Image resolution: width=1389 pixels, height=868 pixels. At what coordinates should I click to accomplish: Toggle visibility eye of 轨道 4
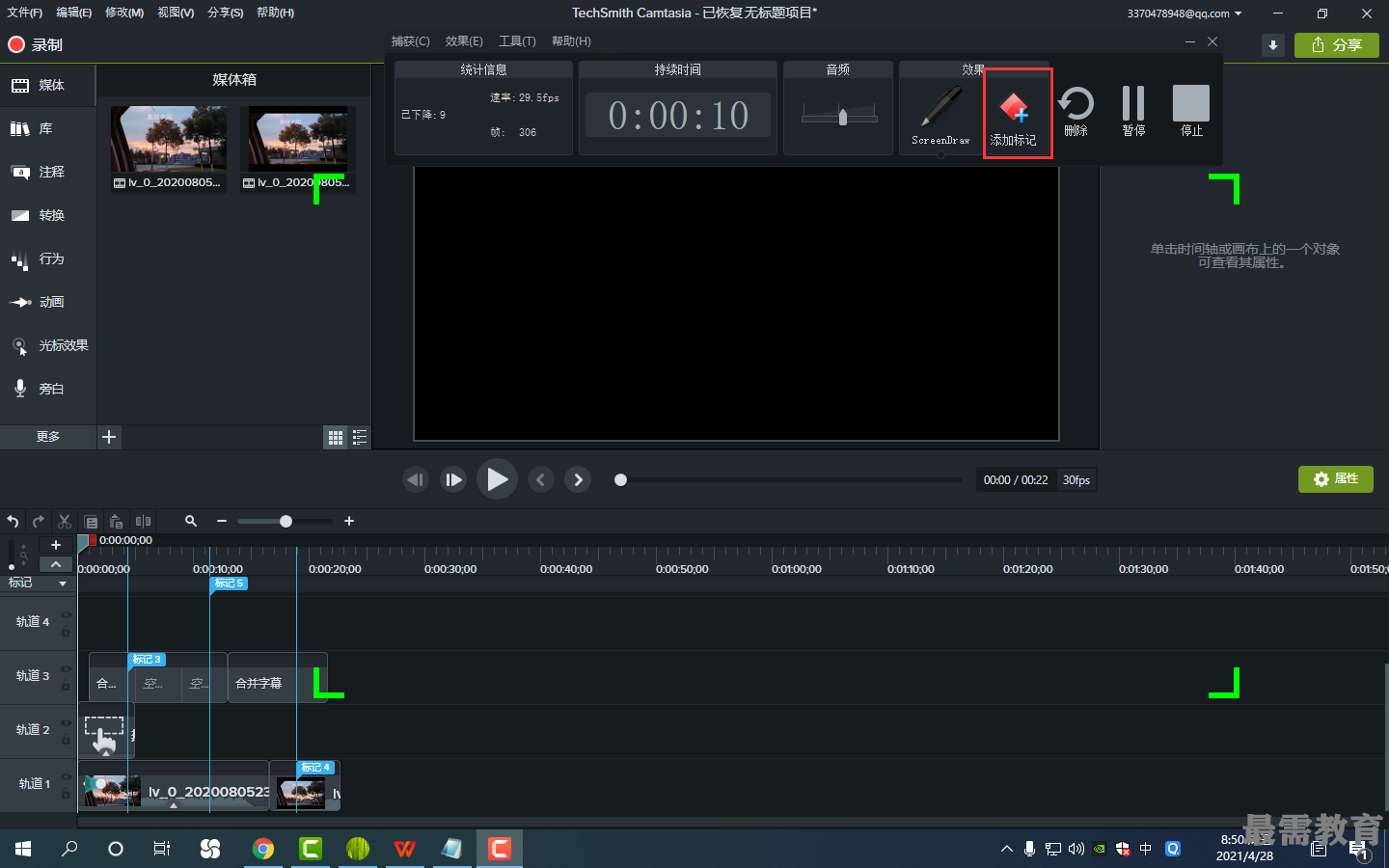pos(67,615)
